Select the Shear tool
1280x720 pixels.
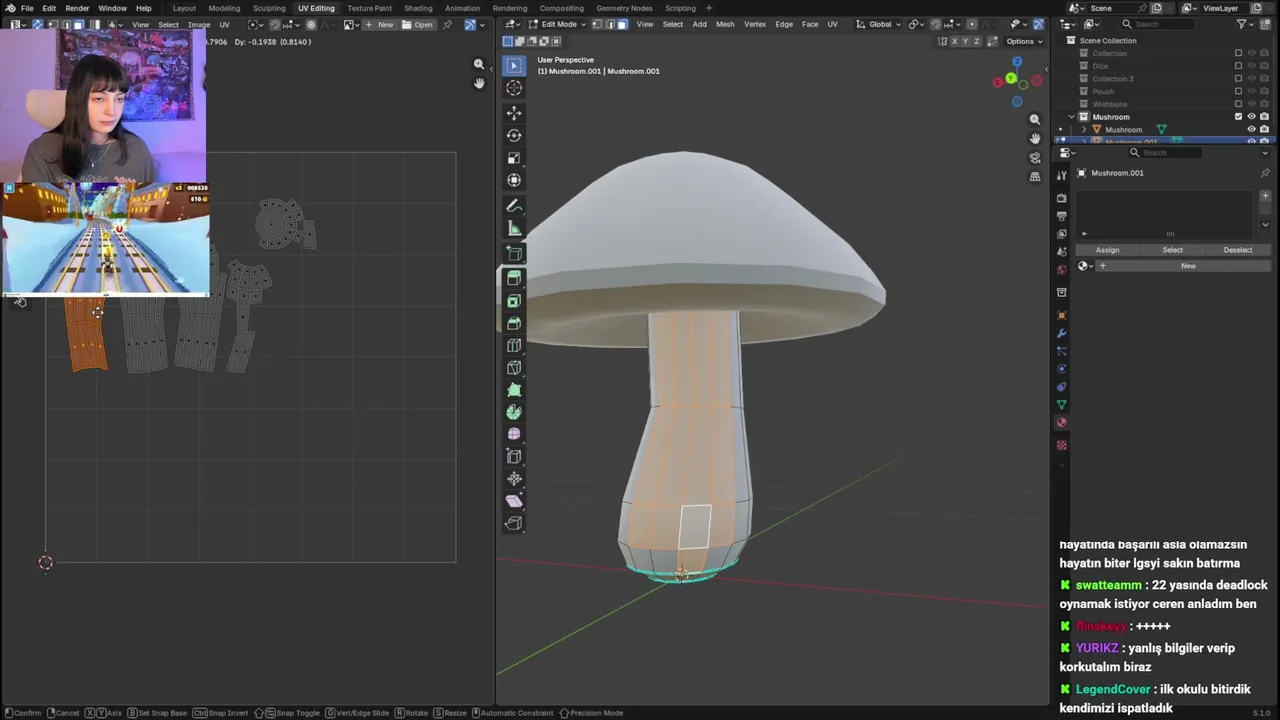(514, 501)
